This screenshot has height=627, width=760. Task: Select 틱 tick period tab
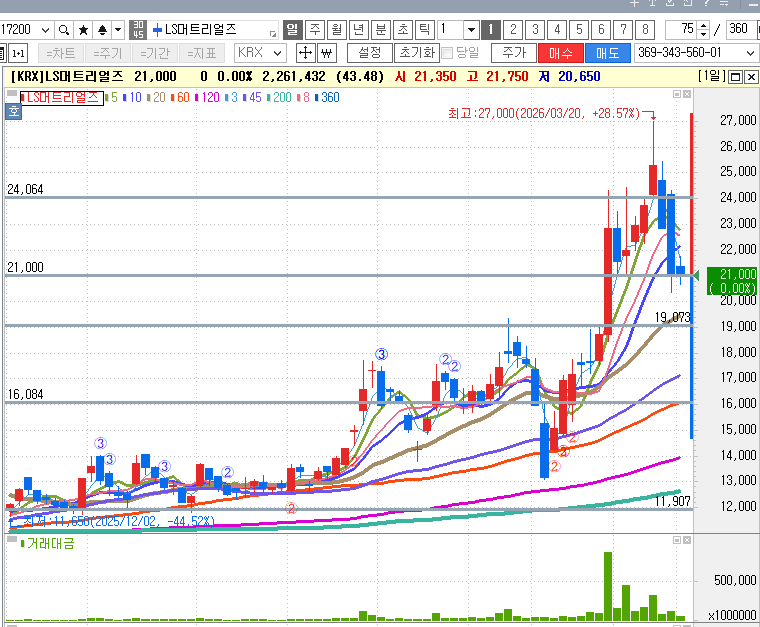point(425,30)
